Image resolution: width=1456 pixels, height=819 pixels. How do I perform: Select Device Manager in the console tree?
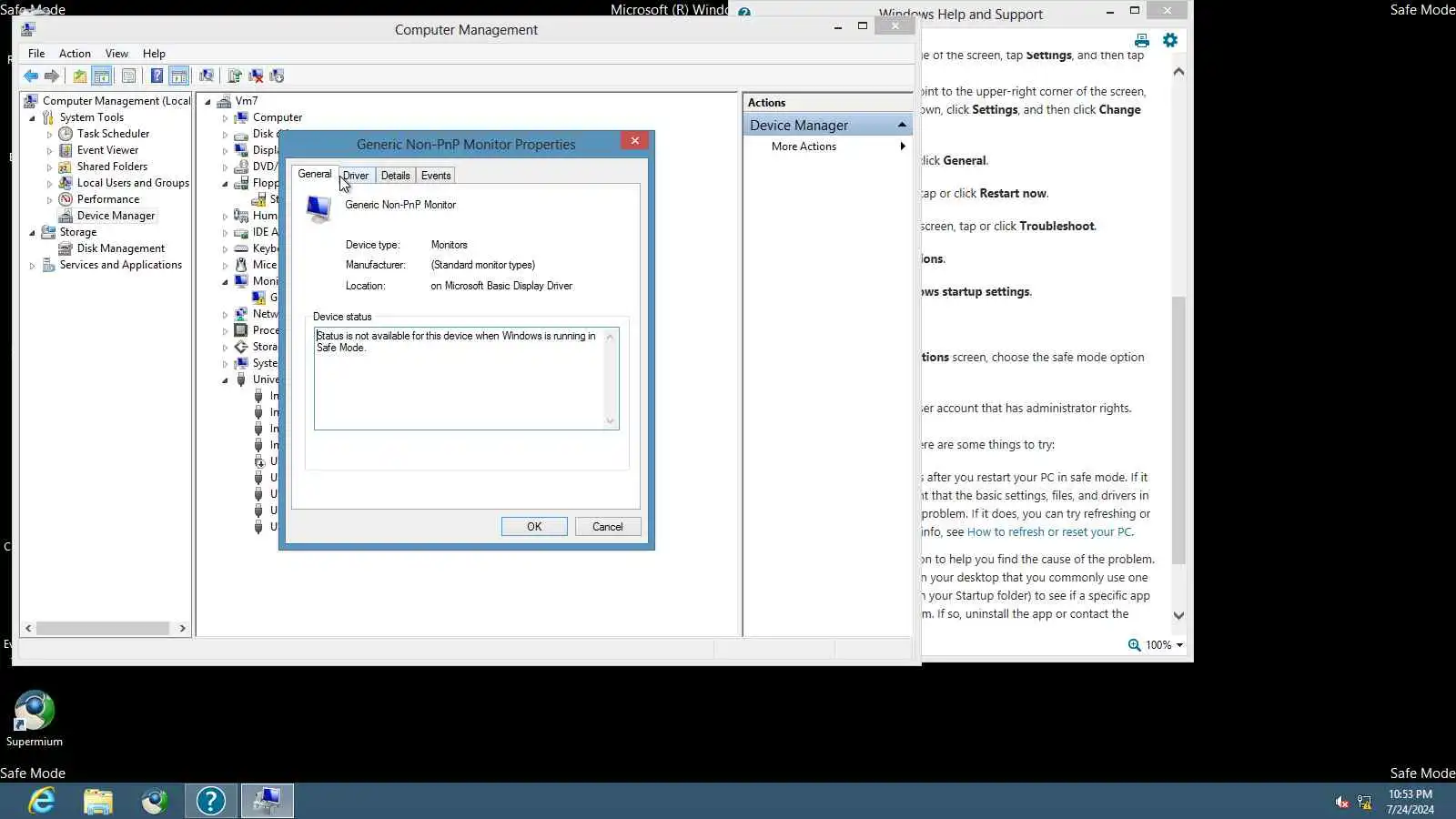[x=116, y=216]
